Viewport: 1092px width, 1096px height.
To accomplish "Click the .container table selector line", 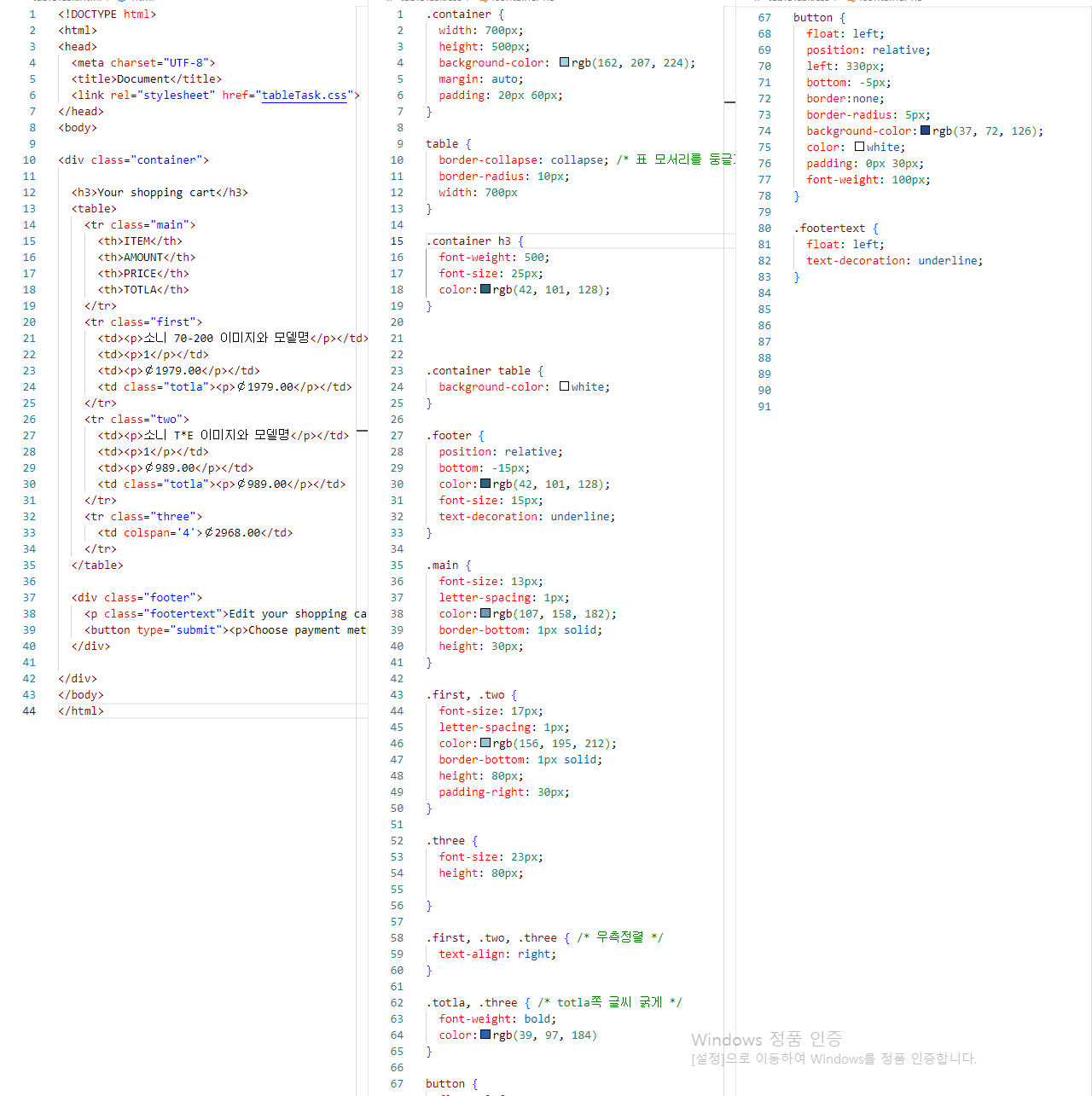I will [485, 371].
